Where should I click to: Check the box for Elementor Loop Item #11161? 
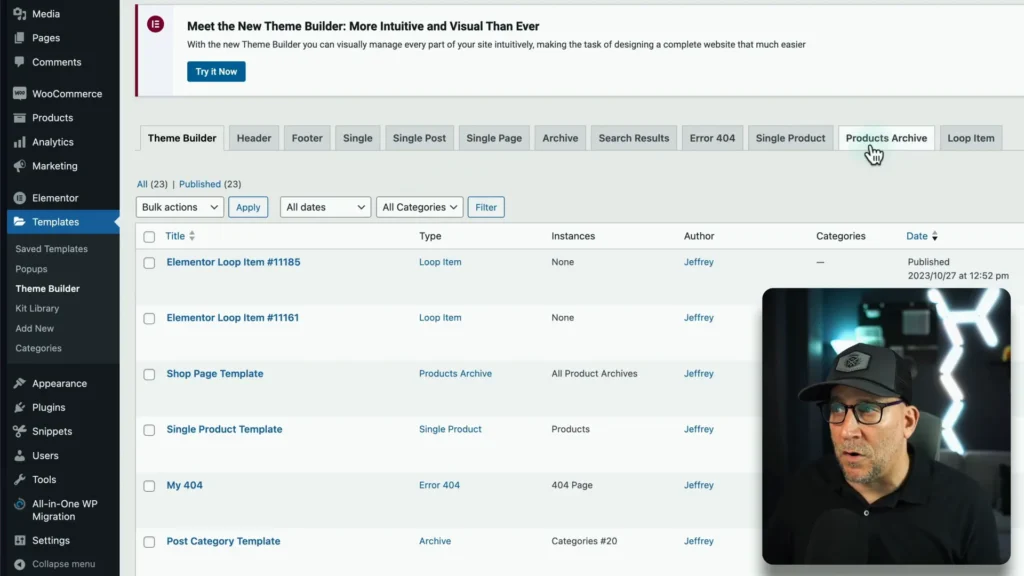(149, 318)
